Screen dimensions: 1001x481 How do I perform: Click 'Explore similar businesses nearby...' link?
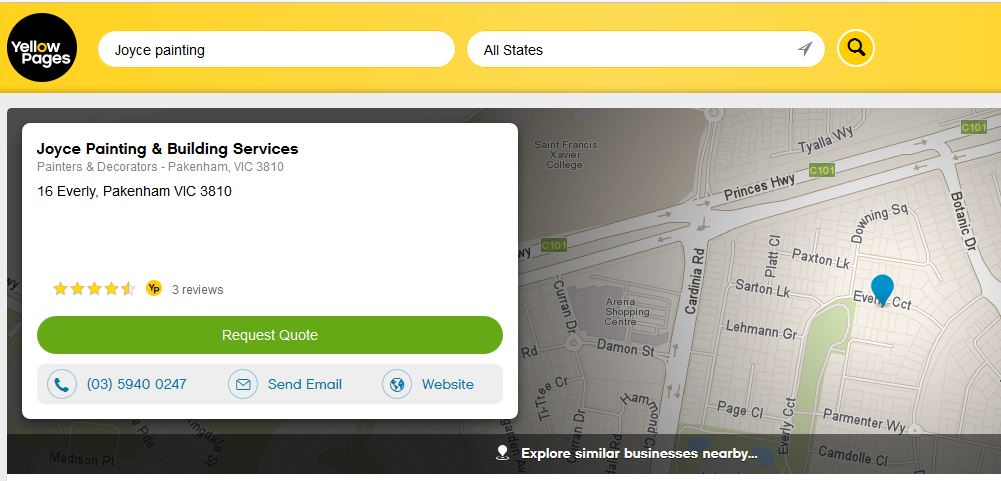pos(639,454)
